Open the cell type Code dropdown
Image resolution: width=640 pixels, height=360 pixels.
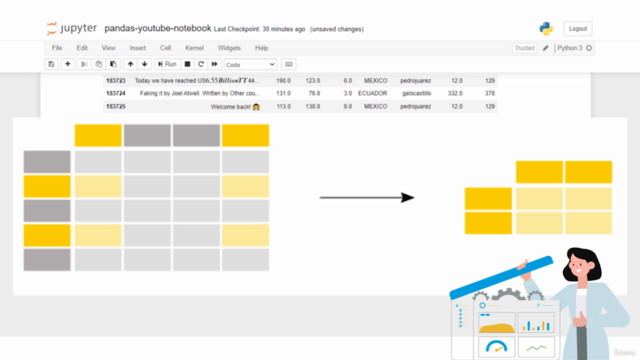tap(250, 64)
